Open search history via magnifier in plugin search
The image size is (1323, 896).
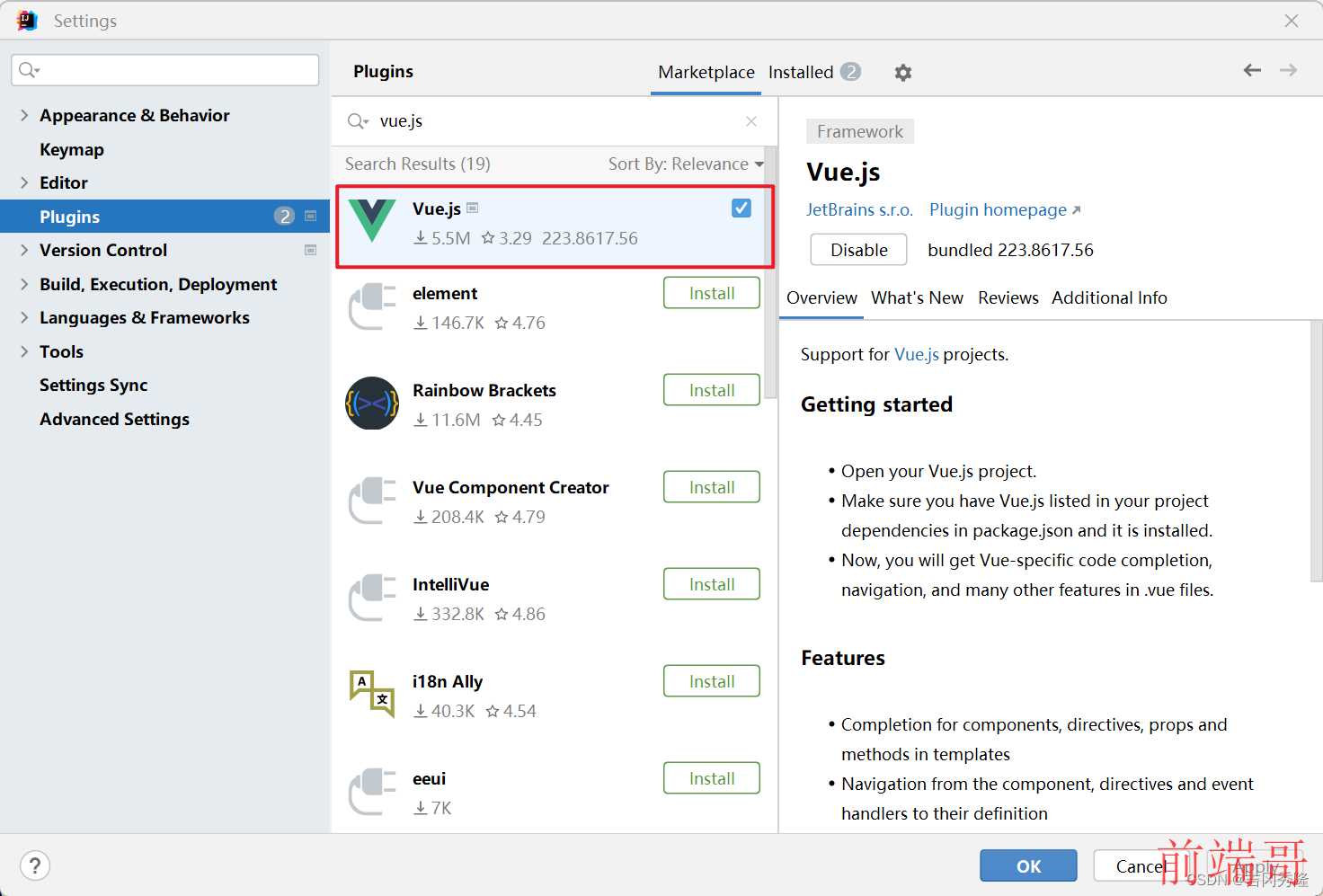[x=358, y=121]
